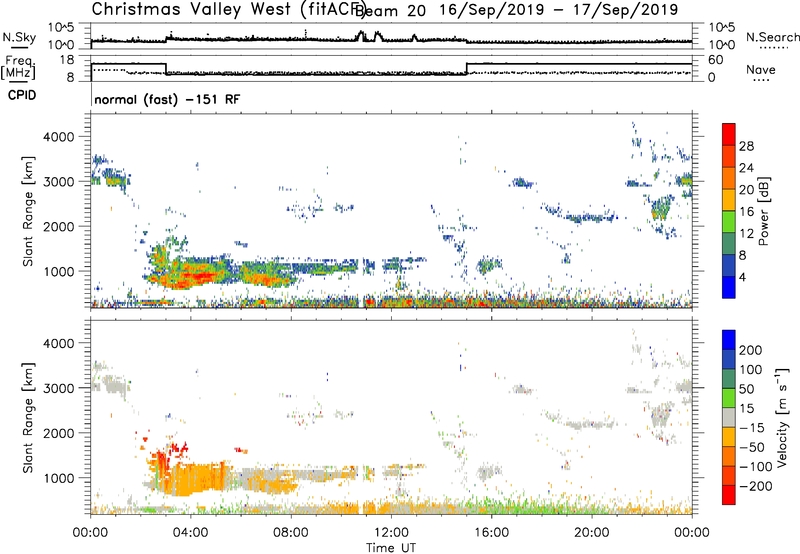The image size is (800, 554).
Task: Click the noise peak near 11:00 in N.Sky trace
Action: point(361,35)
